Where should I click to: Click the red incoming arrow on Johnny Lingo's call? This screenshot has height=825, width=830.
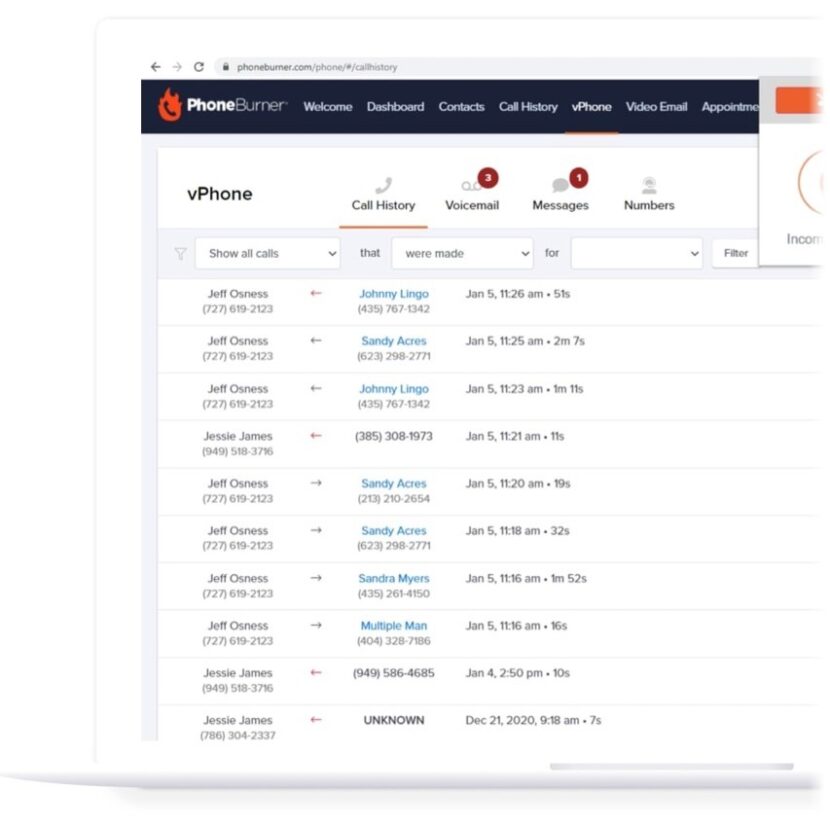coord(315,294)
